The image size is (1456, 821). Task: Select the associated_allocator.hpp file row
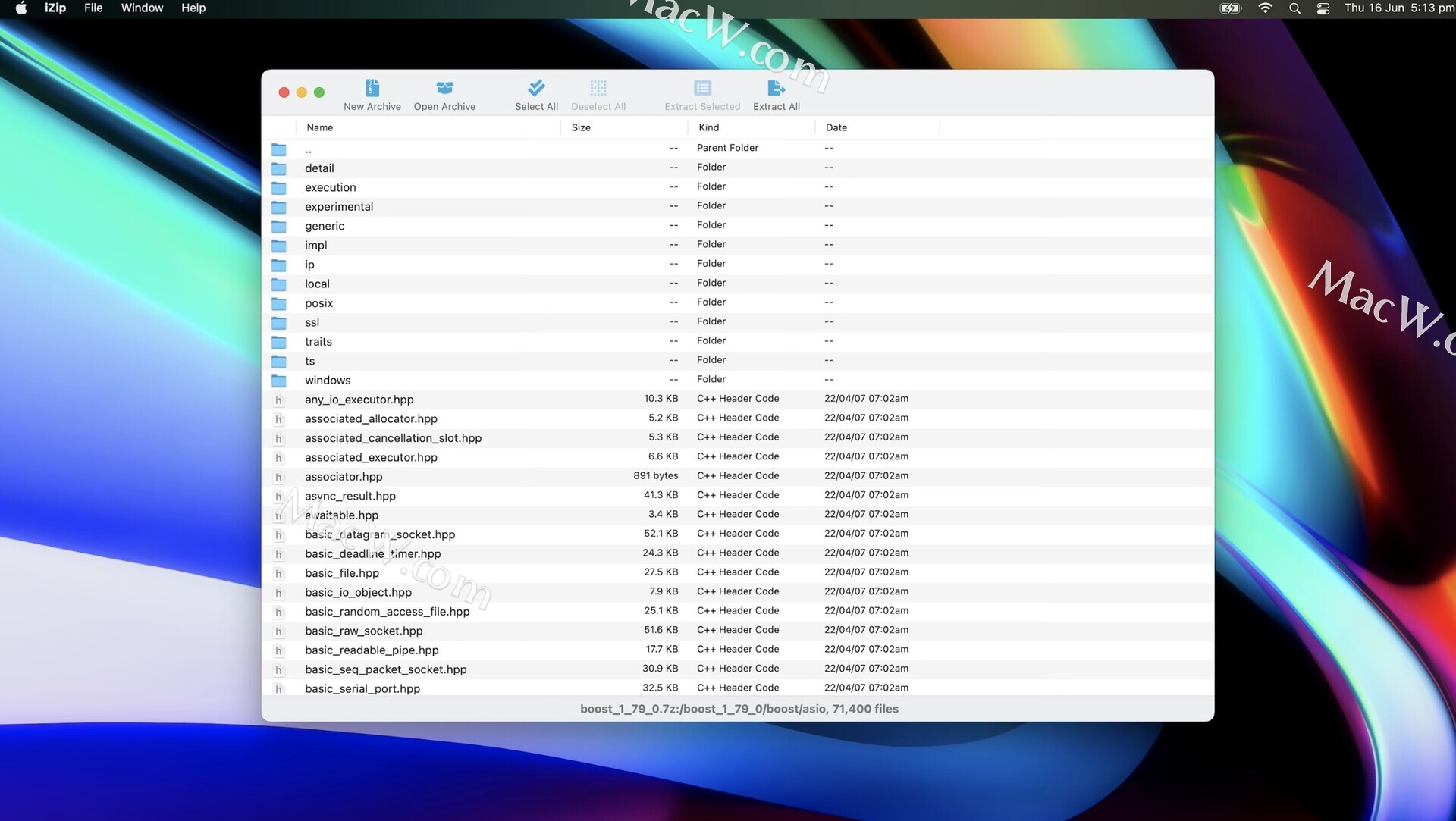click(x=737, y=418)
